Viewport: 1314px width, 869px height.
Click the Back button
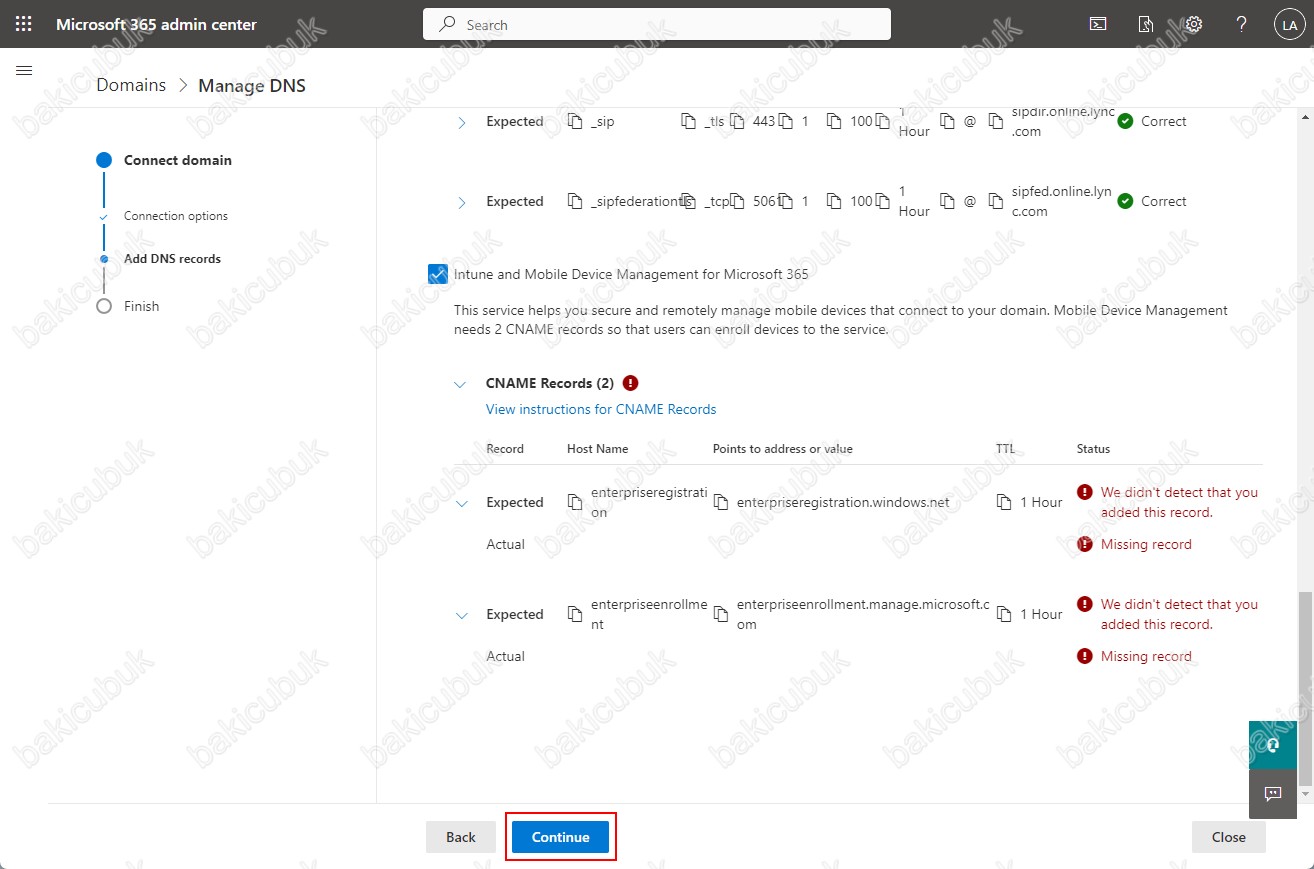tap(461, 837)
